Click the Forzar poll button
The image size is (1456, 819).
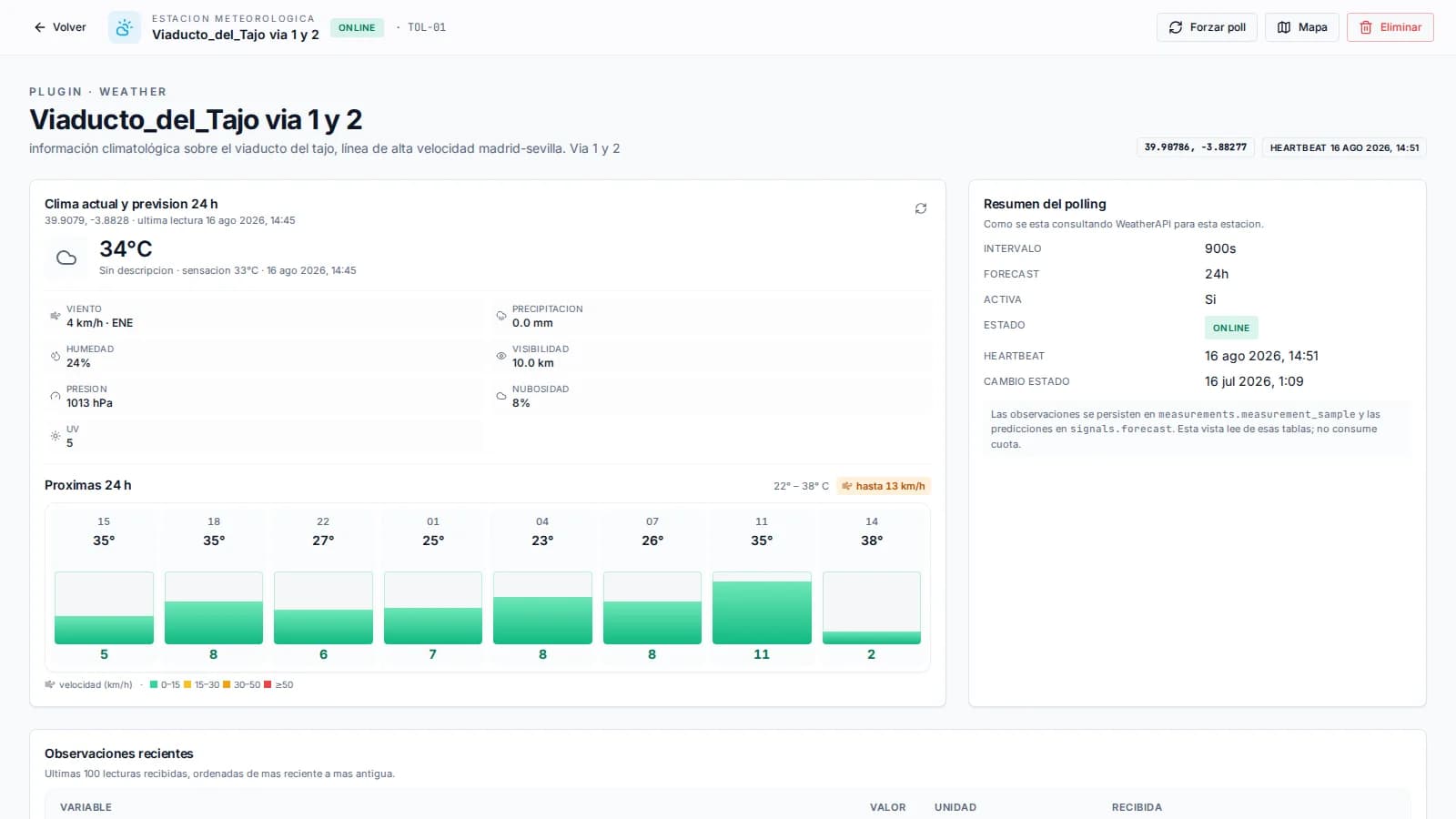click(1207, 27)
